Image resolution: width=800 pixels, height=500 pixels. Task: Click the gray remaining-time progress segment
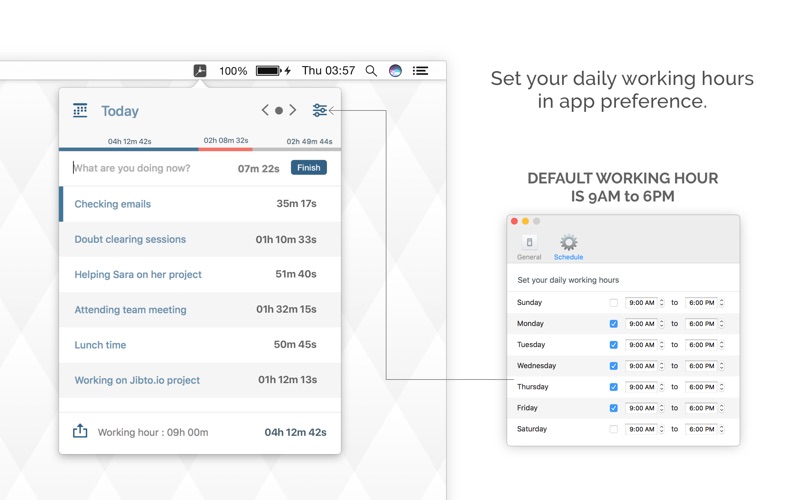coord(296,149)
